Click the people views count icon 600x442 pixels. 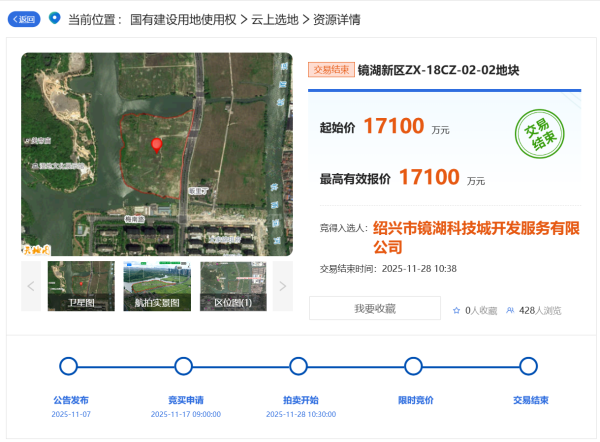click(511, 311)
